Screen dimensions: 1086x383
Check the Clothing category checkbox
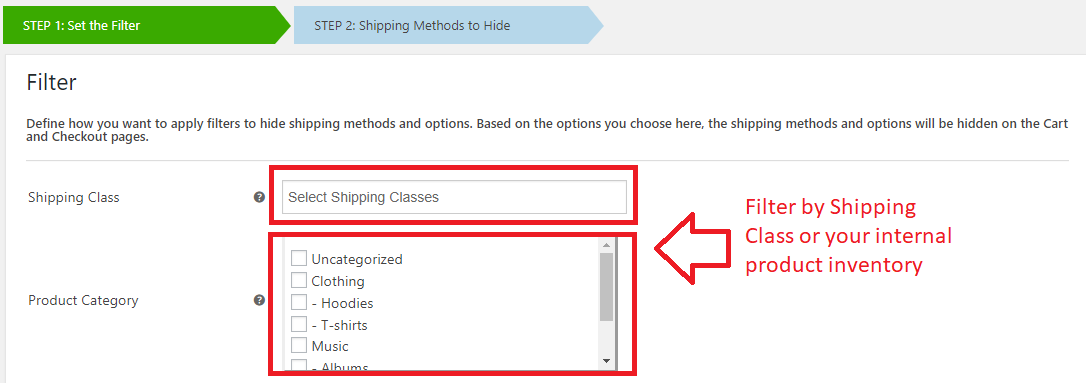299,280
